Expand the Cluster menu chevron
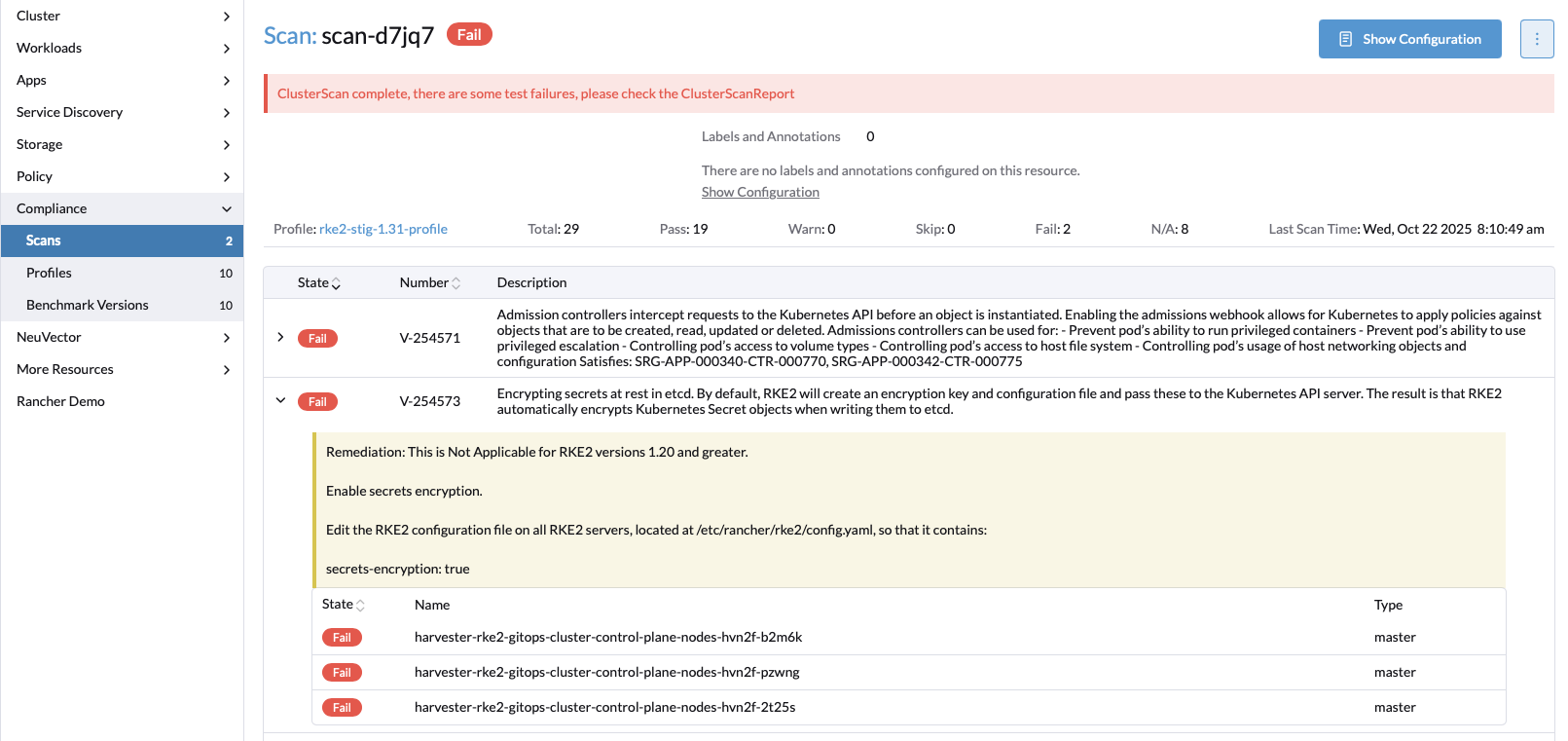Image resolution: width=1568 pixels, height=741 pixels. 226,17
